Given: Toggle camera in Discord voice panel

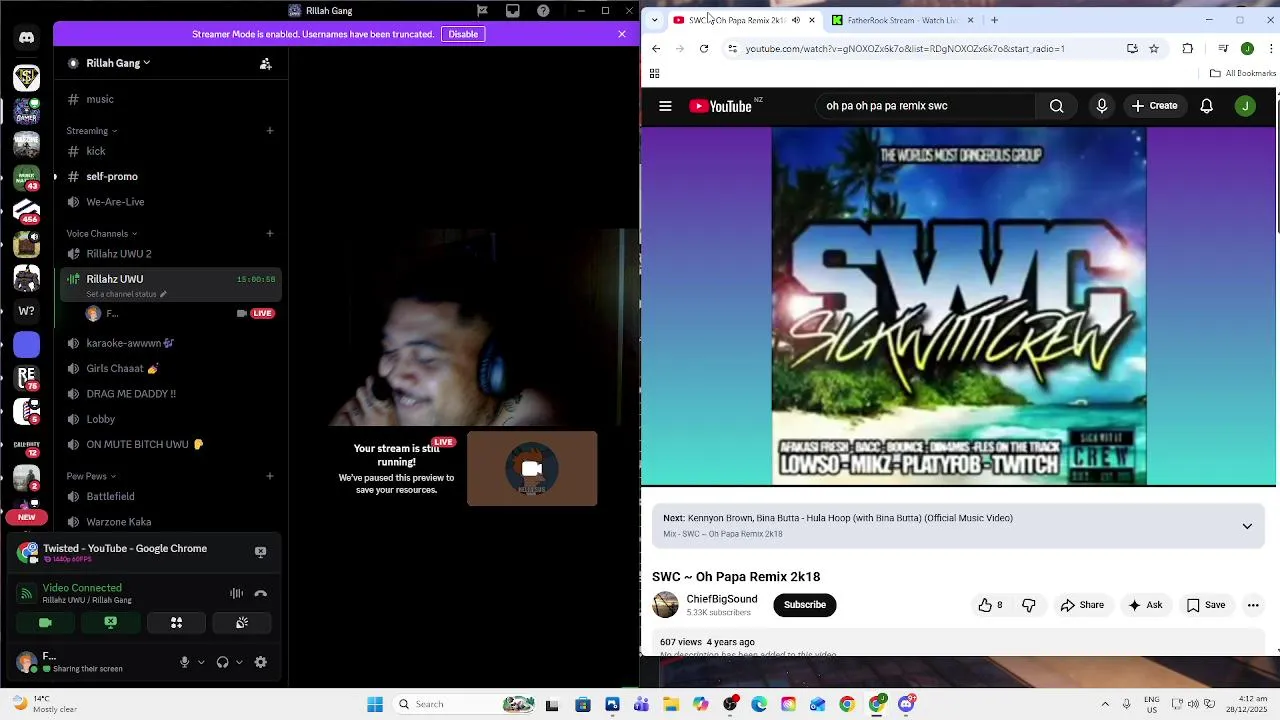Looking at the screenshot, I should coord(45,623).
